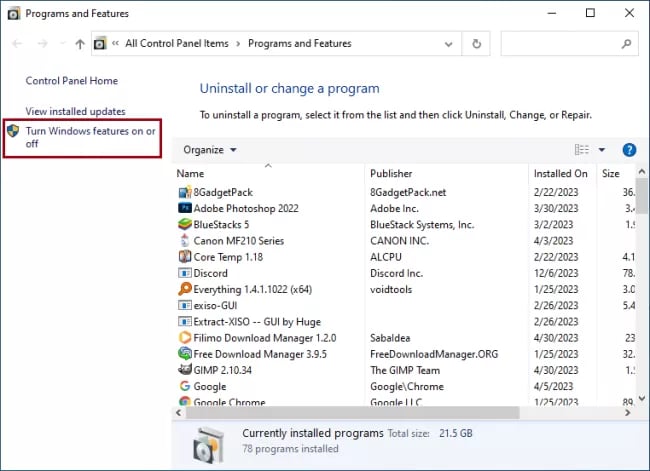Select BlueStack Systems, Inc. publisher cell
Screen dimensions: 650x471
pos(422,224)
